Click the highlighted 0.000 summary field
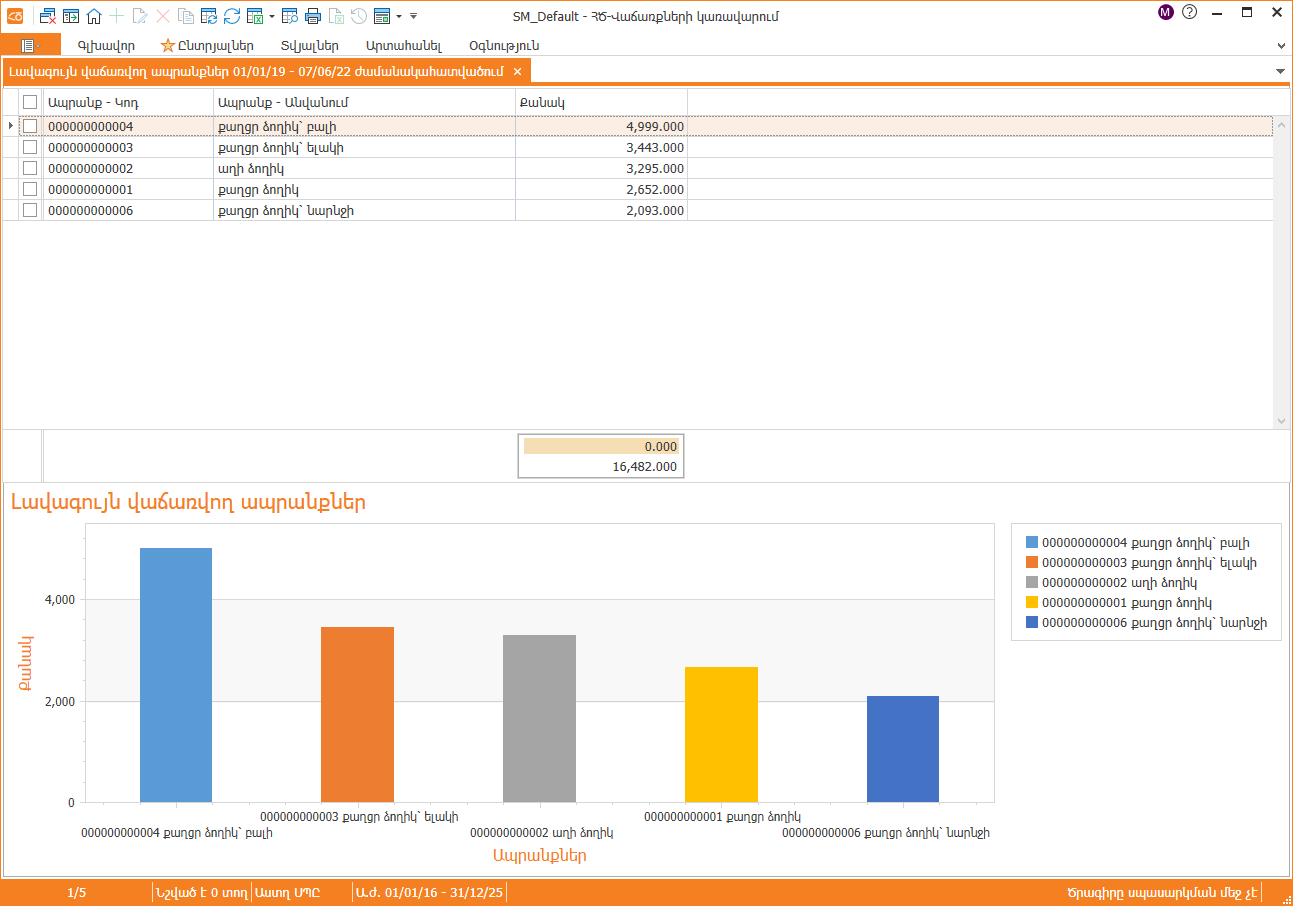This screenshot has height=906, width=1293. tap(601, 447)
